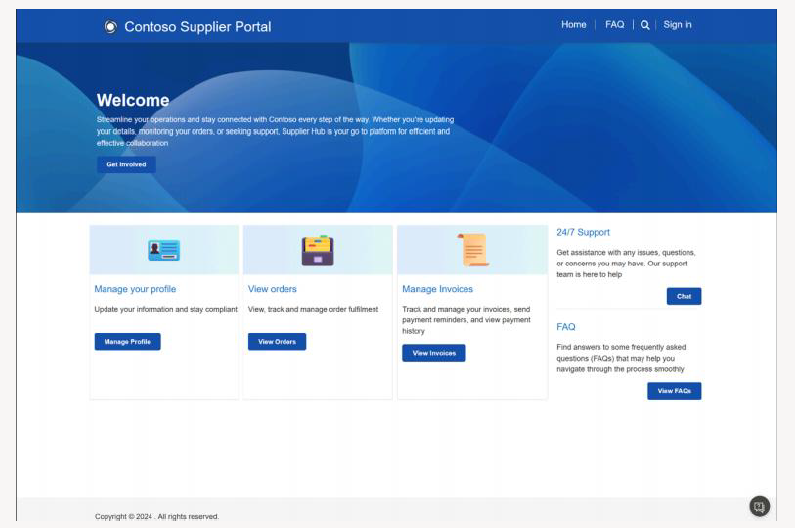Click the View Invoices button
This screenshot has height=528, width=795.
tap(433, 353)
